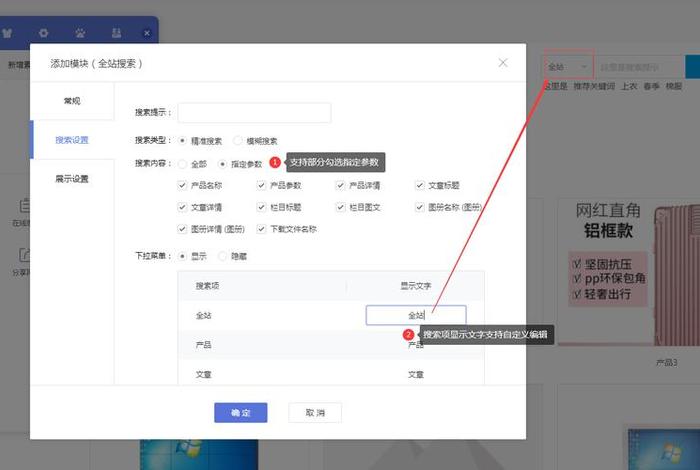
Task: Click the 文章 search item cell
Action: pyautogui.click(x=204, y=374)
